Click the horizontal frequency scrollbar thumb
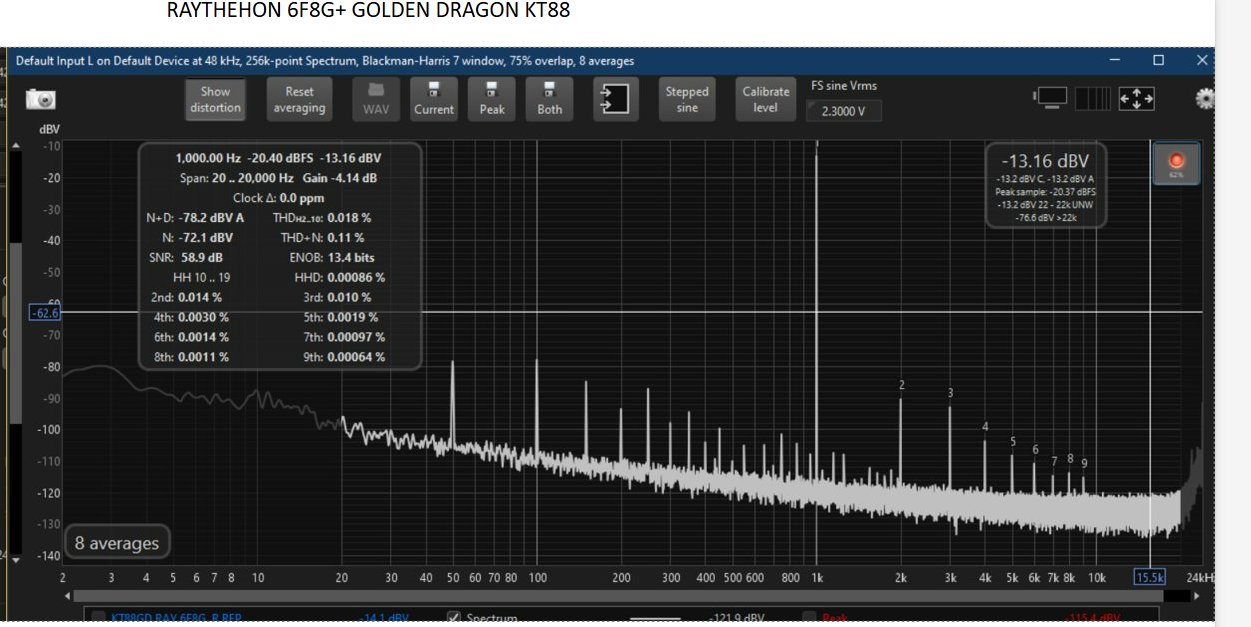 pyautogui.click(x=618, y=596)
